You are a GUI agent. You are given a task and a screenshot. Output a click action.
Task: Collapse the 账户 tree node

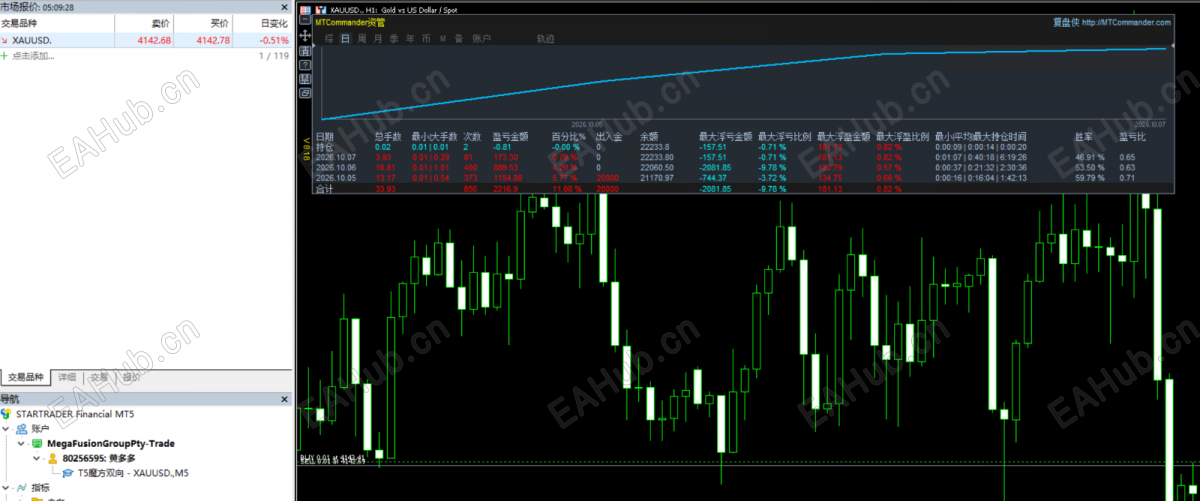[7, 428]
